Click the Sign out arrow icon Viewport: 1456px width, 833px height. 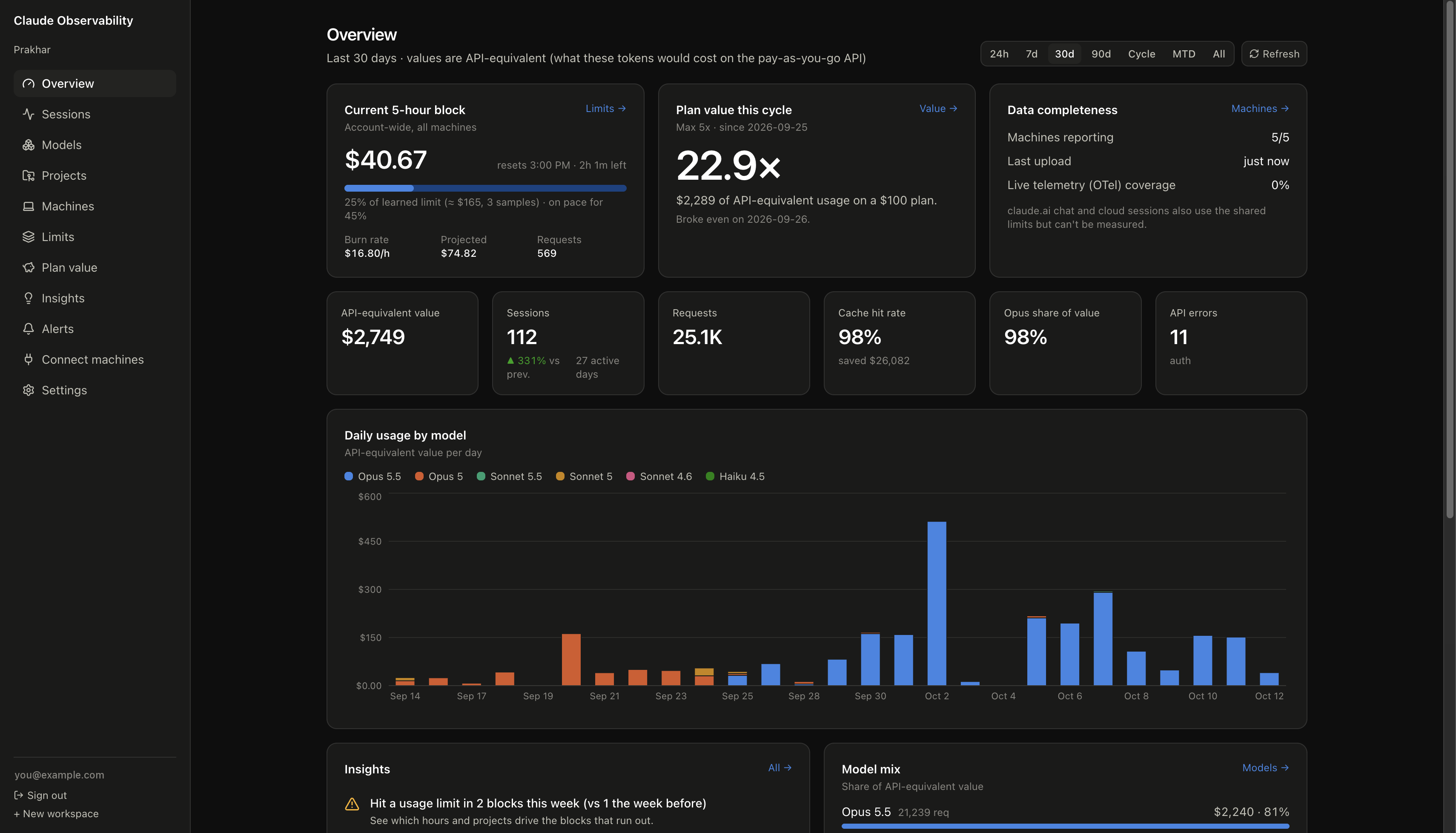pos(18,795)
